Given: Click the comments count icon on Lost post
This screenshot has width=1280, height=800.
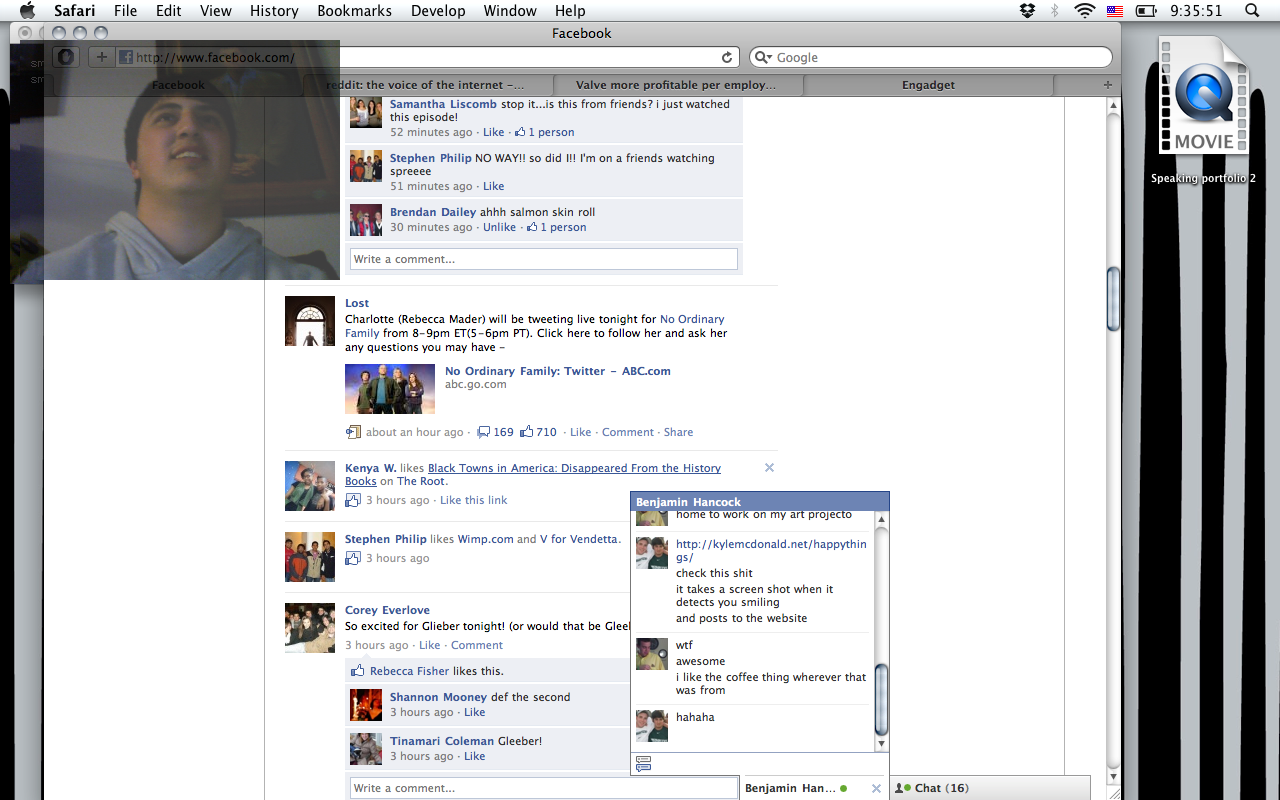Looking at the screenshot, I should tap(484, 432).
